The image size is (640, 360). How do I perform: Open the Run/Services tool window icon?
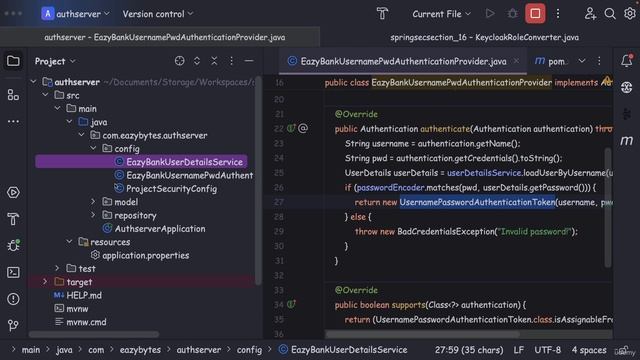13,192
